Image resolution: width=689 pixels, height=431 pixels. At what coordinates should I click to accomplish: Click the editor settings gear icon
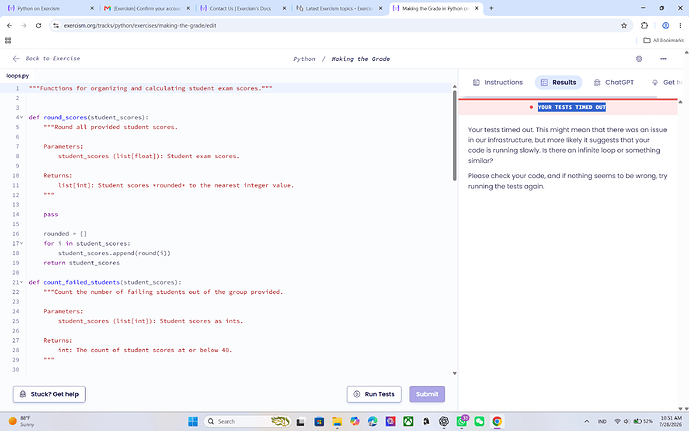[x=639, y=59]
